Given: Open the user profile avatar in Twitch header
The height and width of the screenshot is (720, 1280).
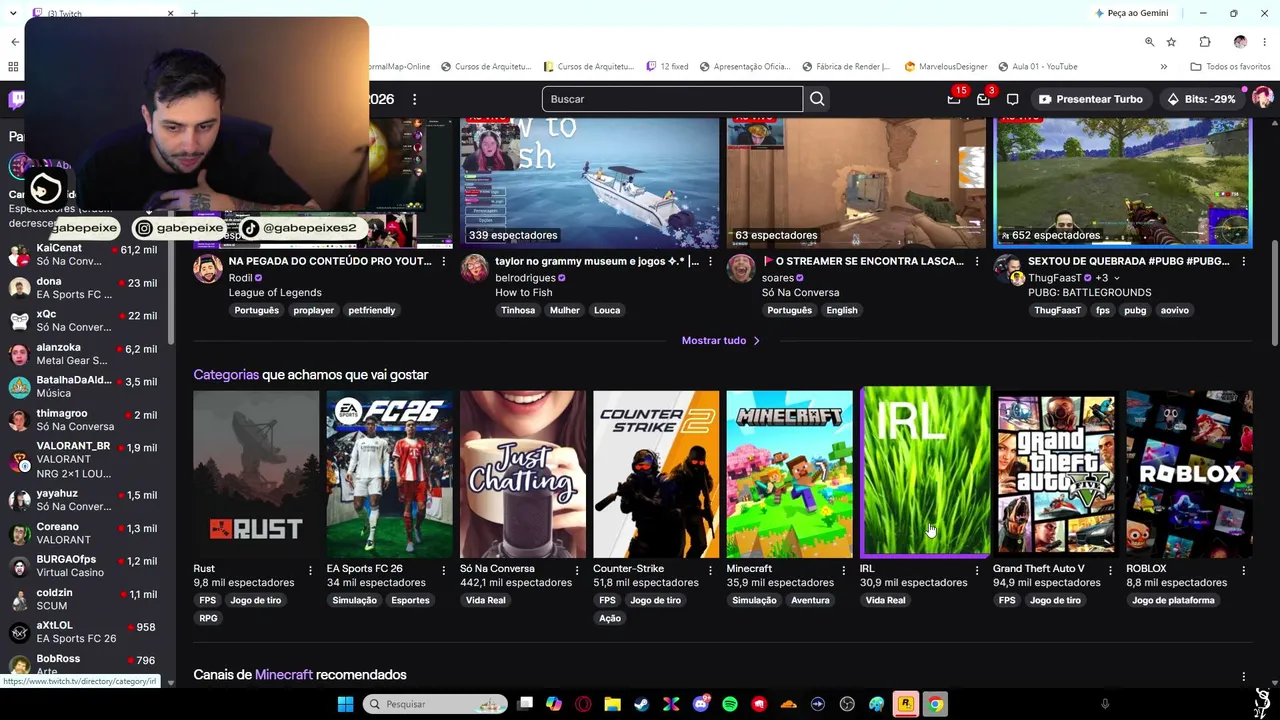Looking at the screenshot, I should point(1262,98).
